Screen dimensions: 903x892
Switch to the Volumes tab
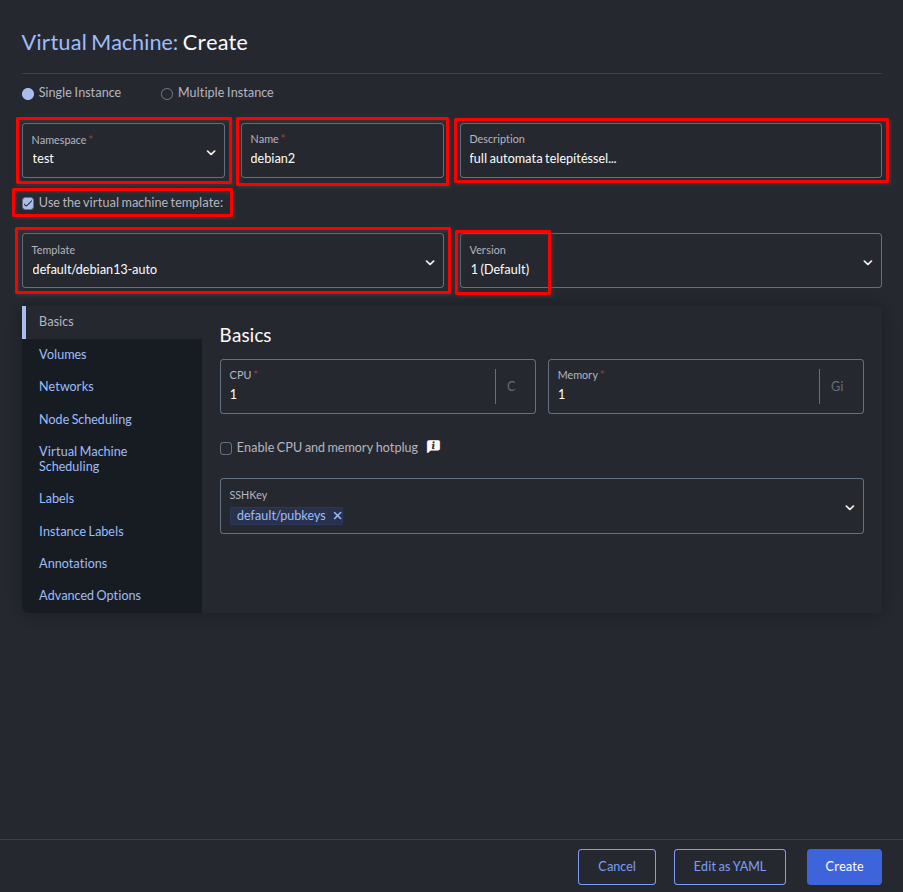click(x=63, y=354)
